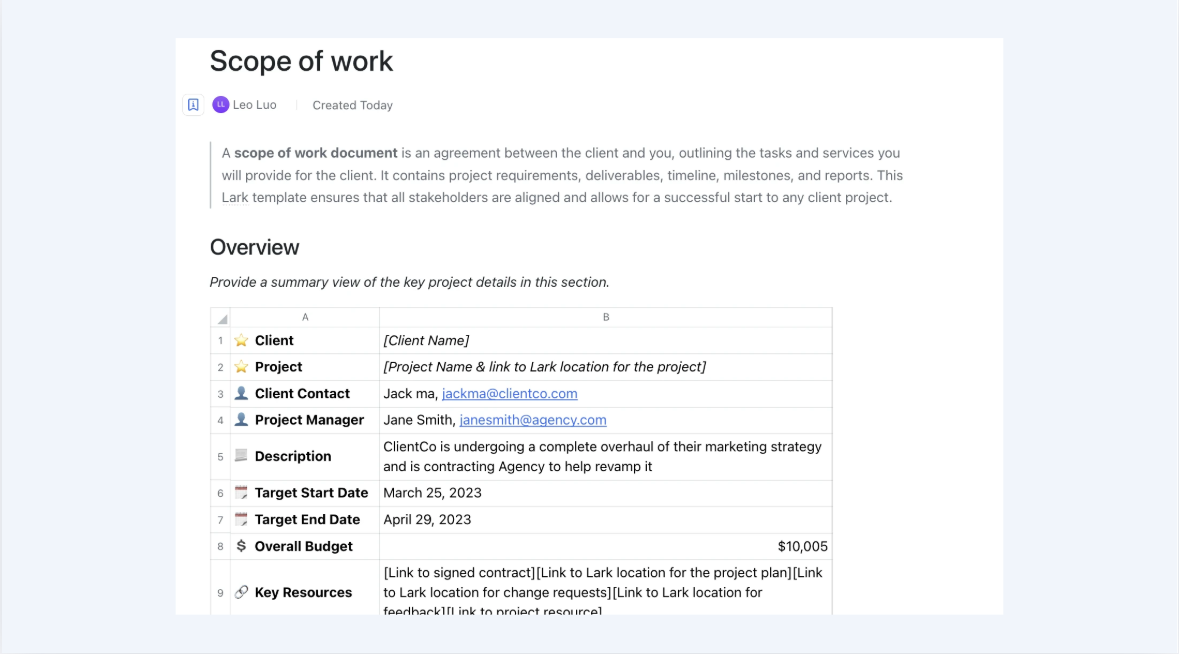Click the $10,005 budget cell
The height and width of the screenshot is (654, 1179).
click(x=606, y=547)
